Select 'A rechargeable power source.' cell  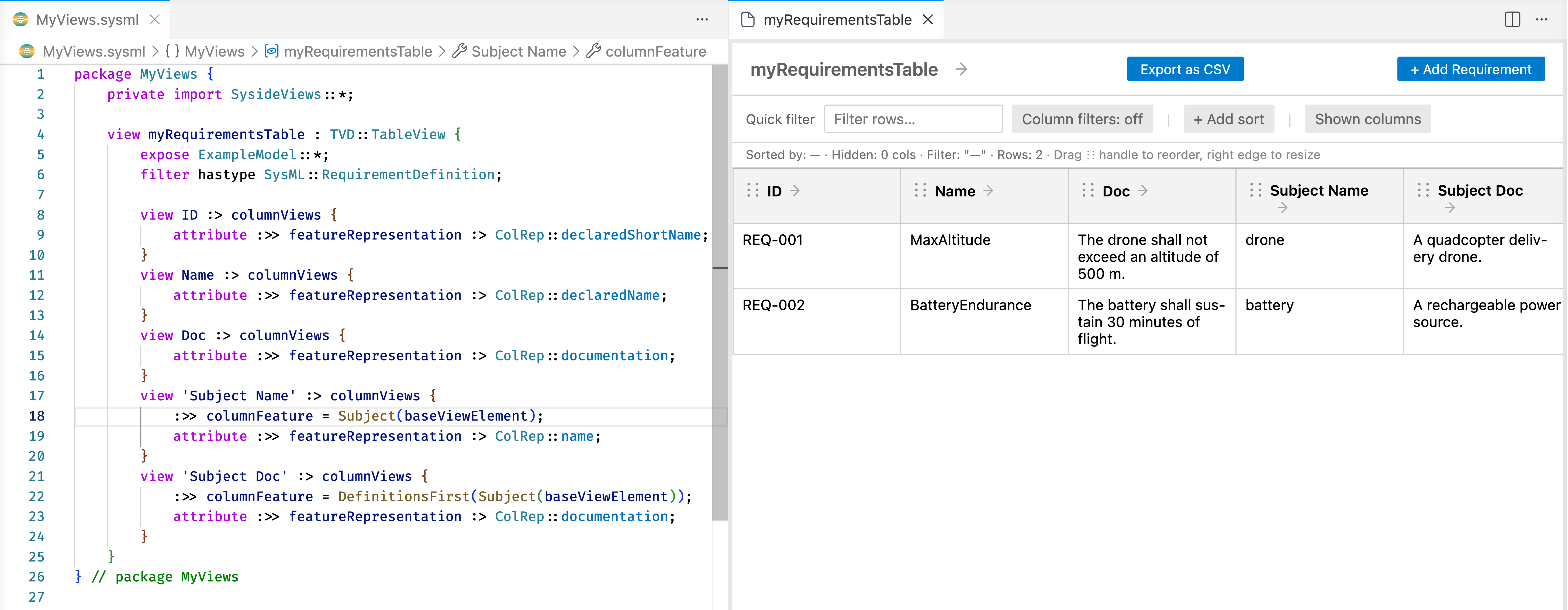coord(1483,321)
